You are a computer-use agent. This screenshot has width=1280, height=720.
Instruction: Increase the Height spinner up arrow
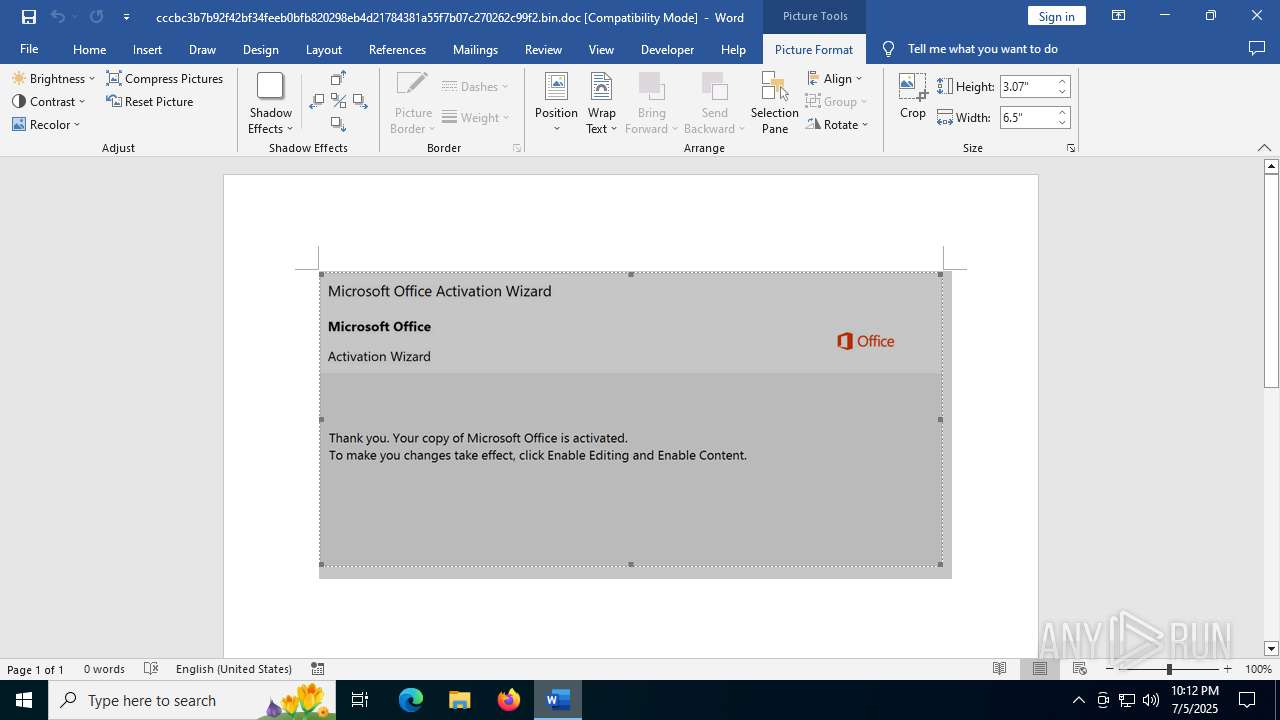pos(1062,82)
